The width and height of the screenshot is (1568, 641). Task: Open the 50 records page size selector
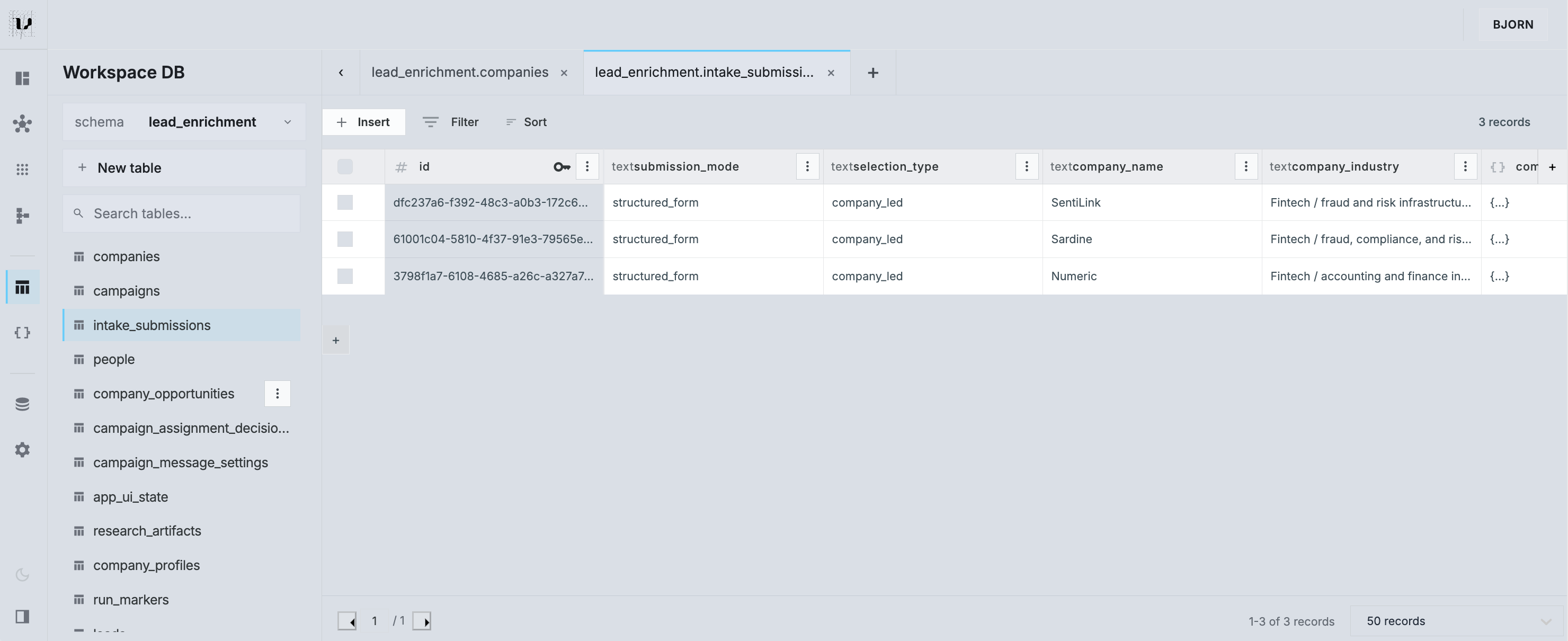[x=1395, y=620]
